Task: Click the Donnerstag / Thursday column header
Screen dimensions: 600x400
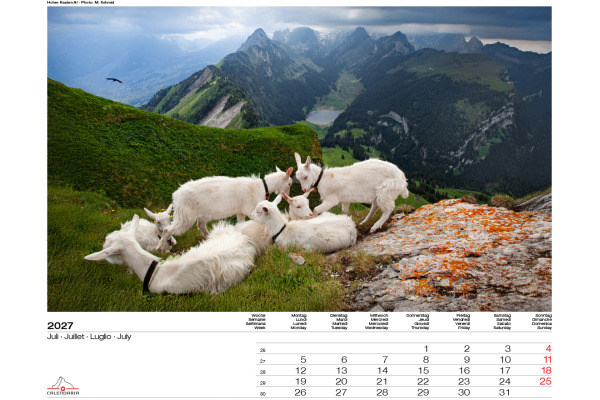Action: click(418, 322)
